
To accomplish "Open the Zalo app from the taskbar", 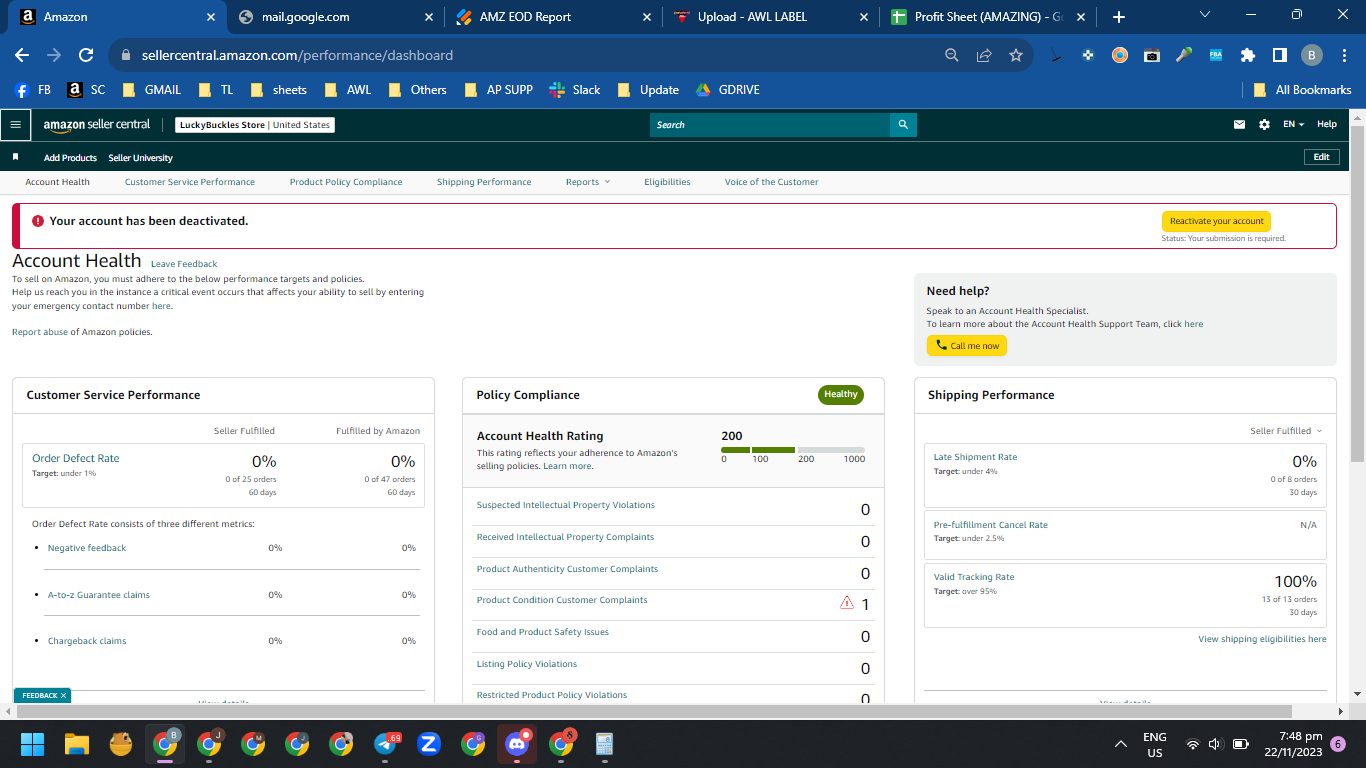I will click(429, 744).
